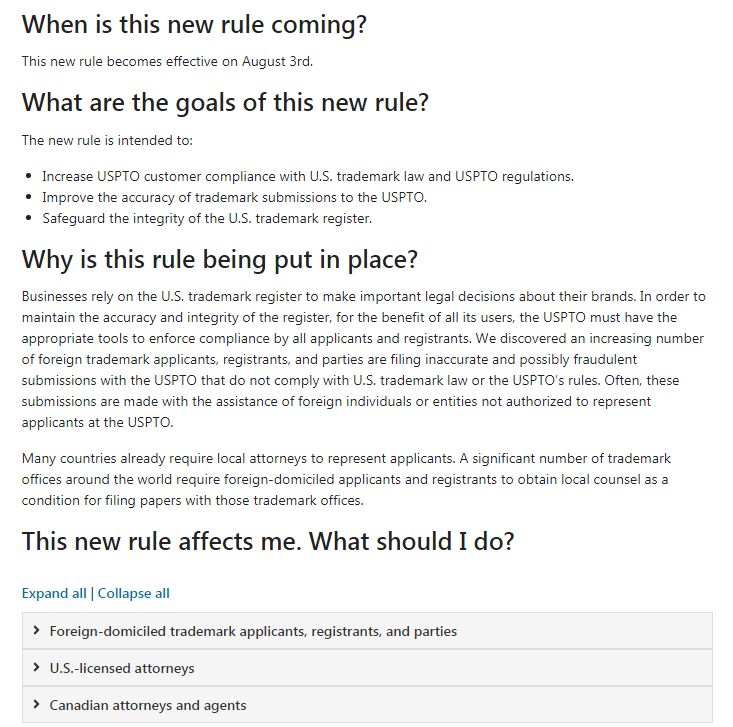Click the paragraph beginning "Businesses rely on the U.S. trademark register"
733x727 pixels.
(364, 359)
